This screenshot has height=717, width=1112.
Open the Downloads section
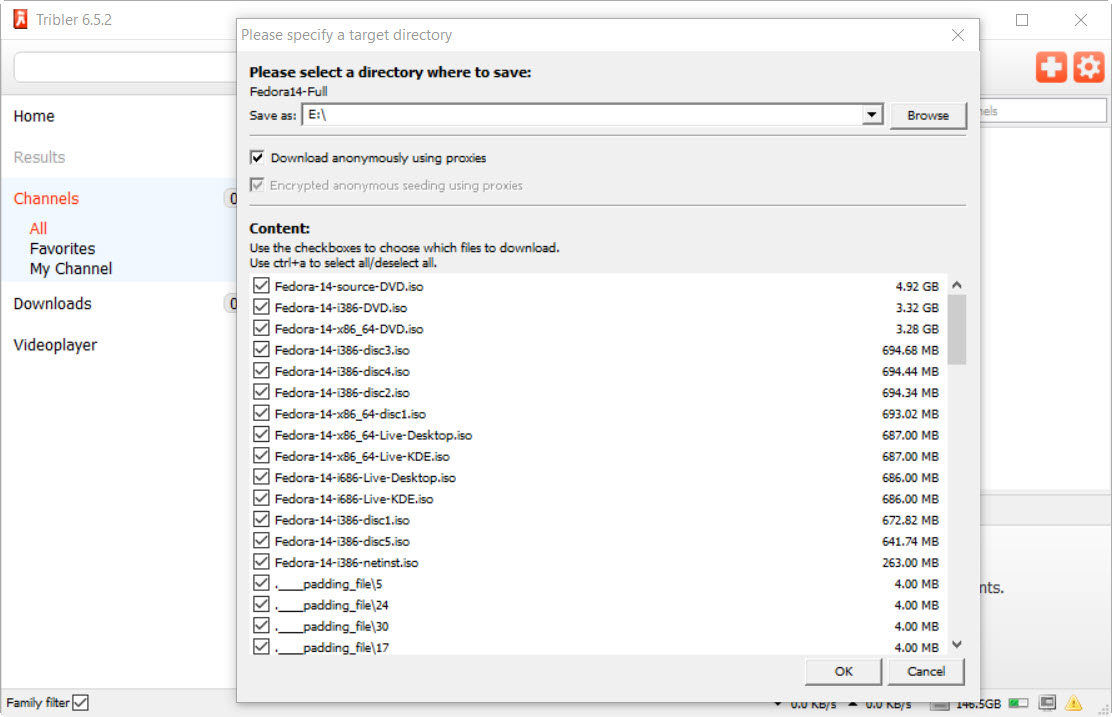click(x=52, y=304)
